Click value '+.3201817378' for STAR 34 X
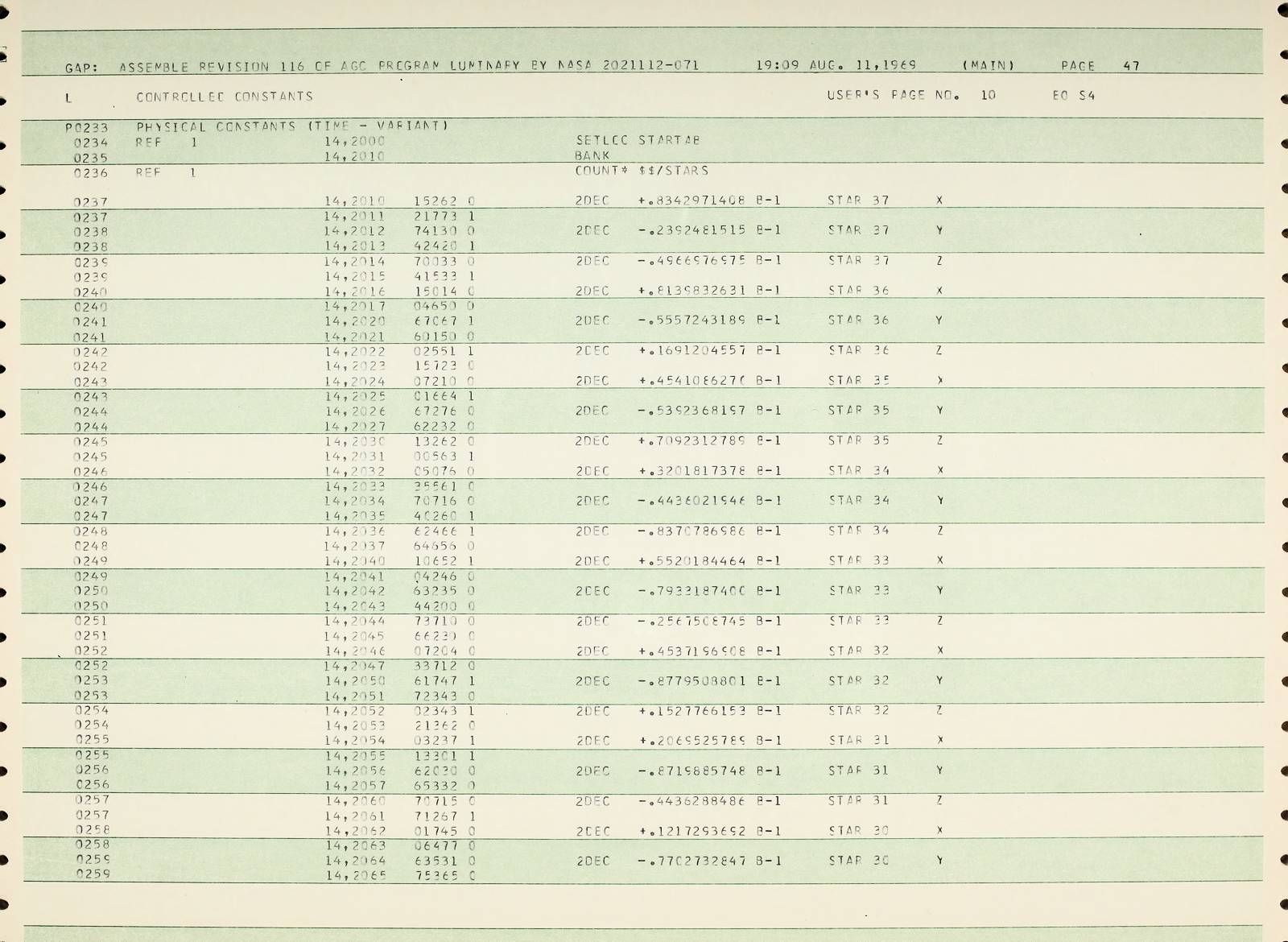 (x=692, y=470)
